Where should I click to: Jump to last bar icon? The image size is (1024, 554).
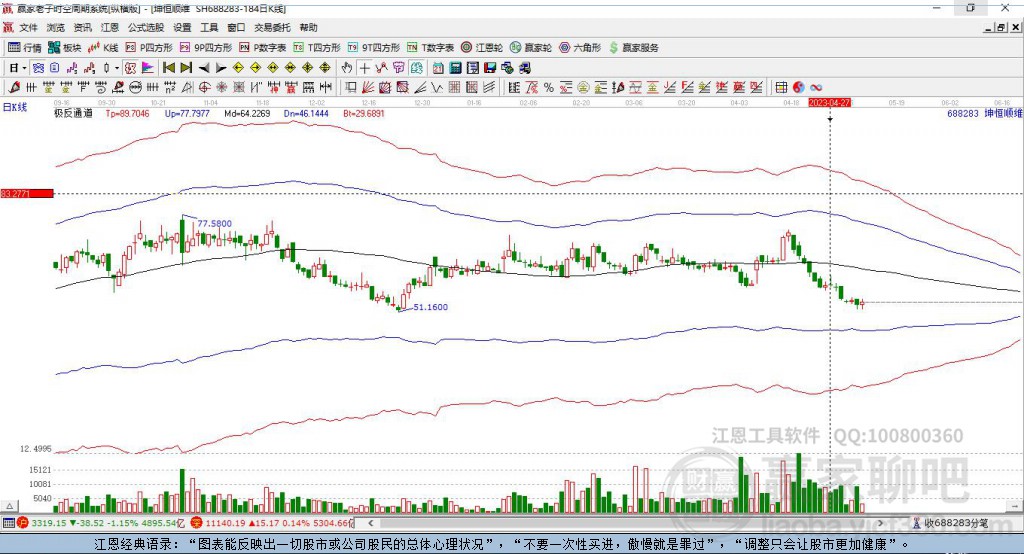[186, 68]
